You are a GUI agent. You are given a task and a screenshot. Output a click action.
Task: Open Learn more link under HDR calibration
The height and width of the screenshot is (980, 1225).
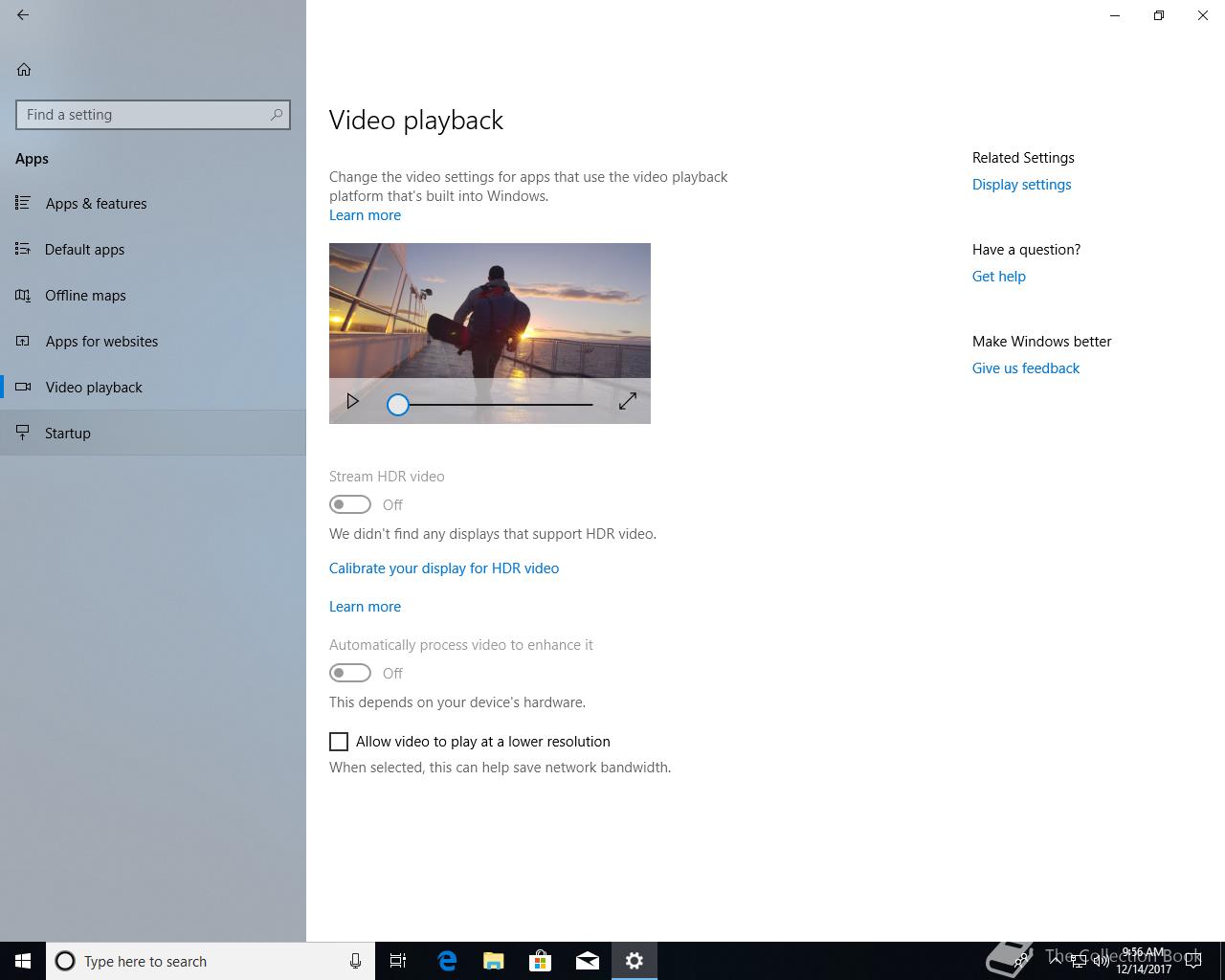[365, 607]
